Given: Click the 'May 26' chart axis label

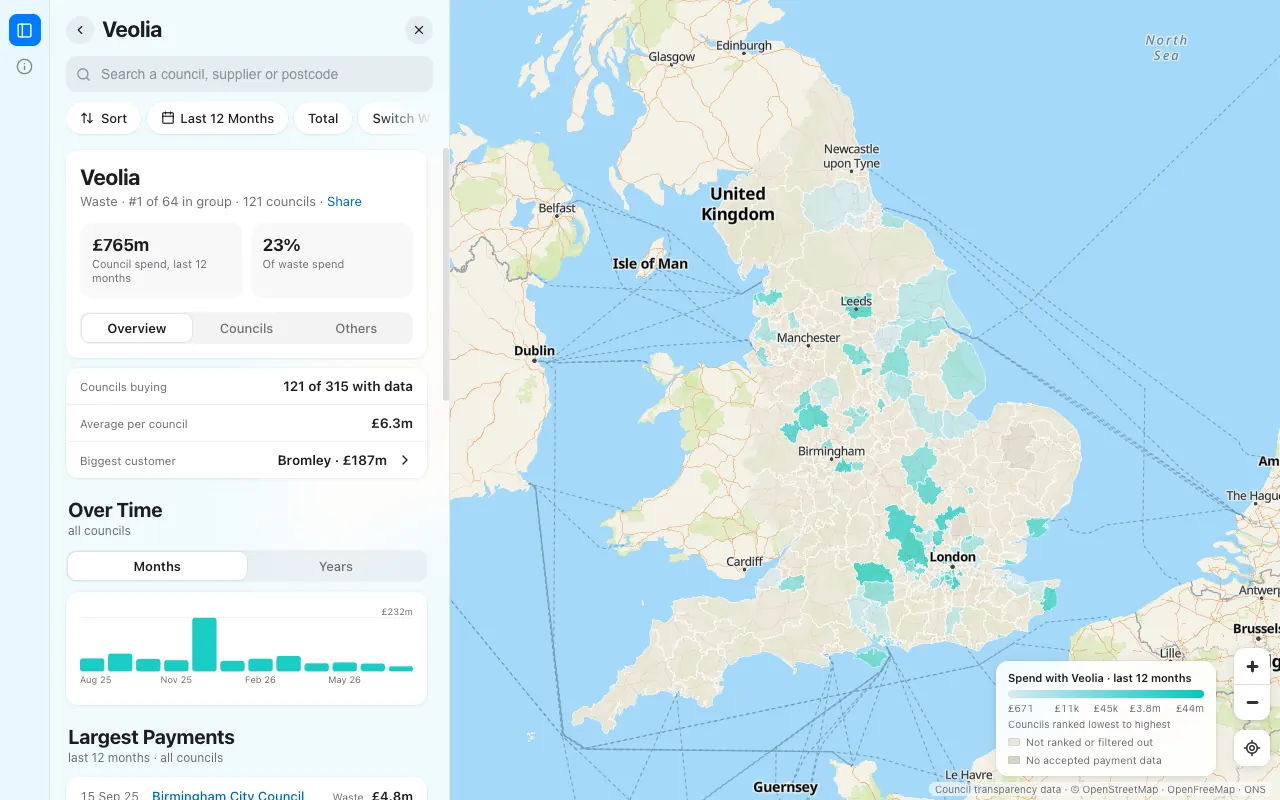Looking at the screenshot, I should coord(344,680).
